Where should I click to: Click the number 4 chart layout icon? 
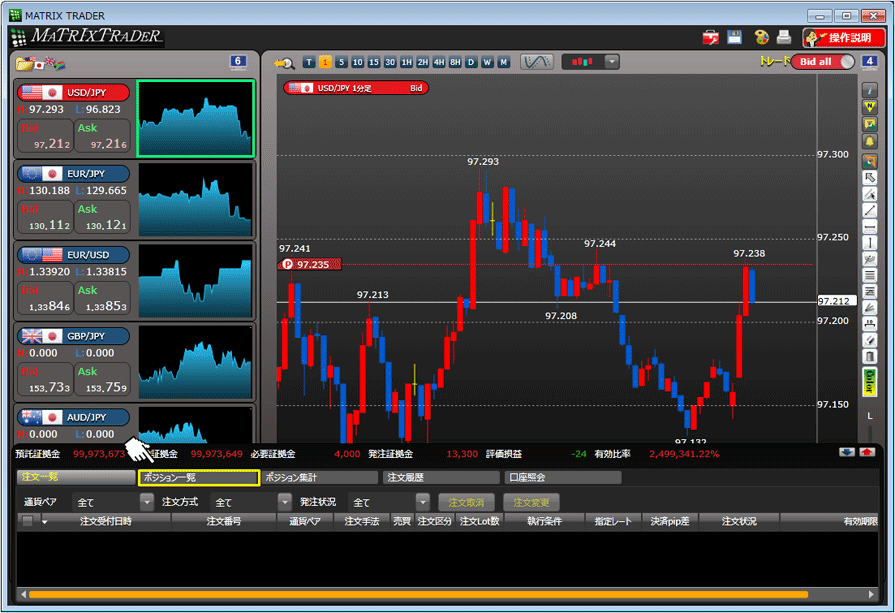869,62
